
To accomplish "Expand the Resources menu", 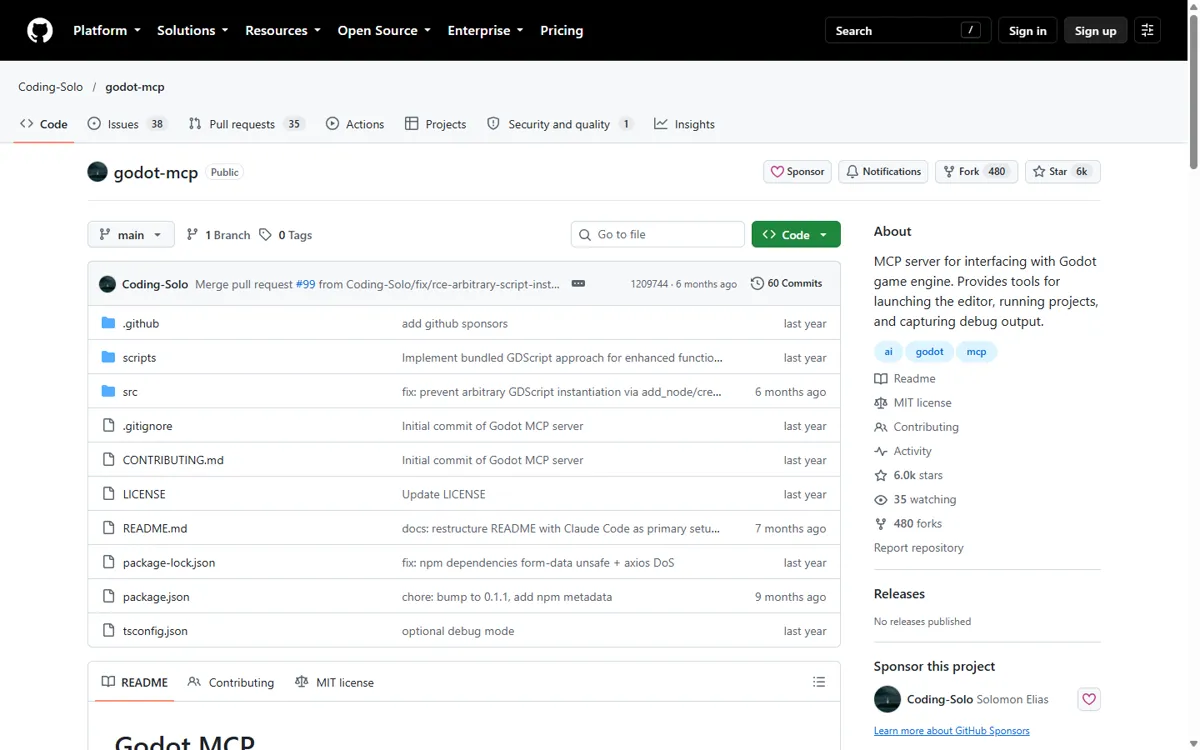I will tap(283, 31).
